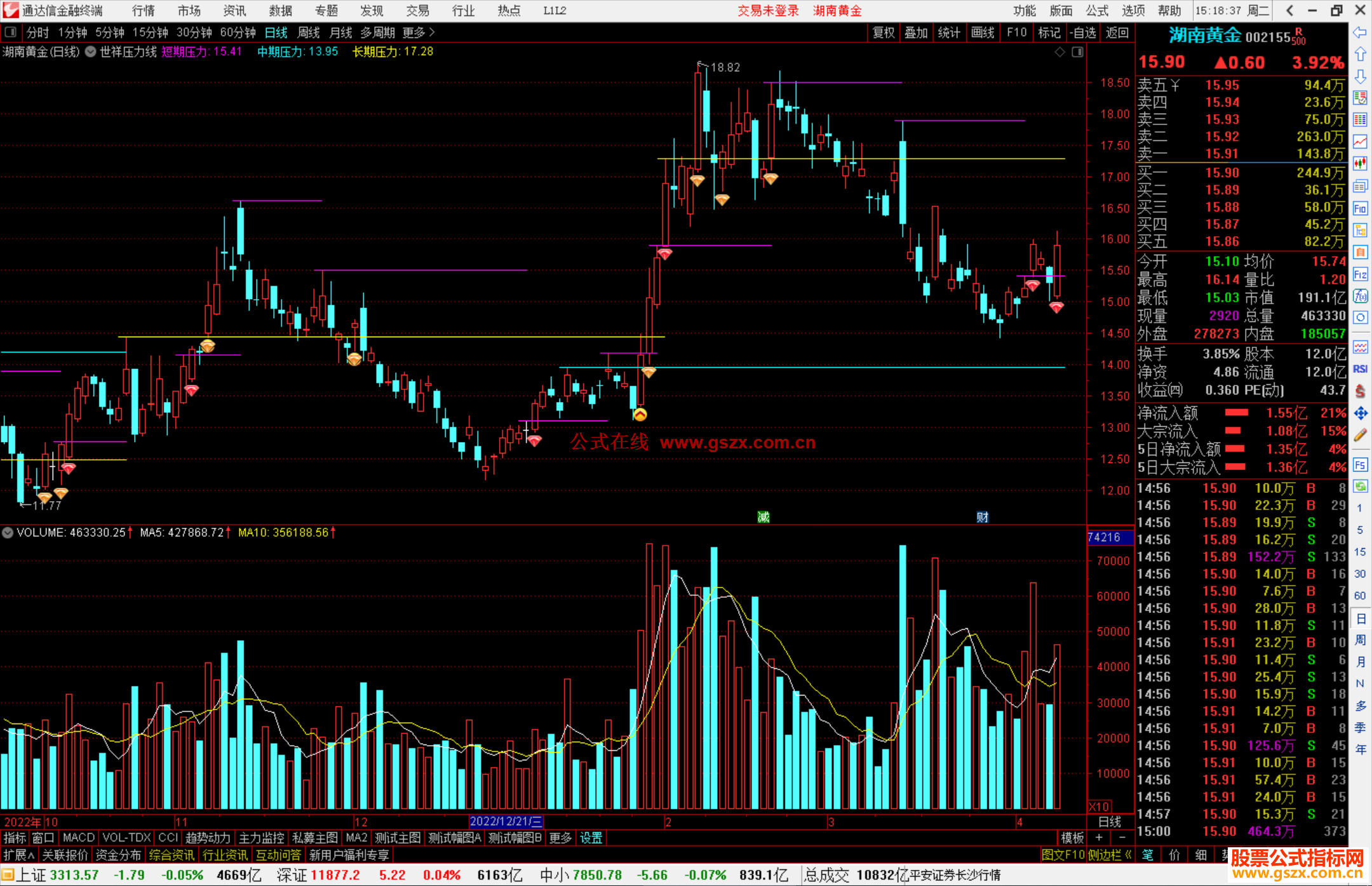Click the f(x) formula icon
This screenshot has height=886, width=1372.
pos(1360,296)
